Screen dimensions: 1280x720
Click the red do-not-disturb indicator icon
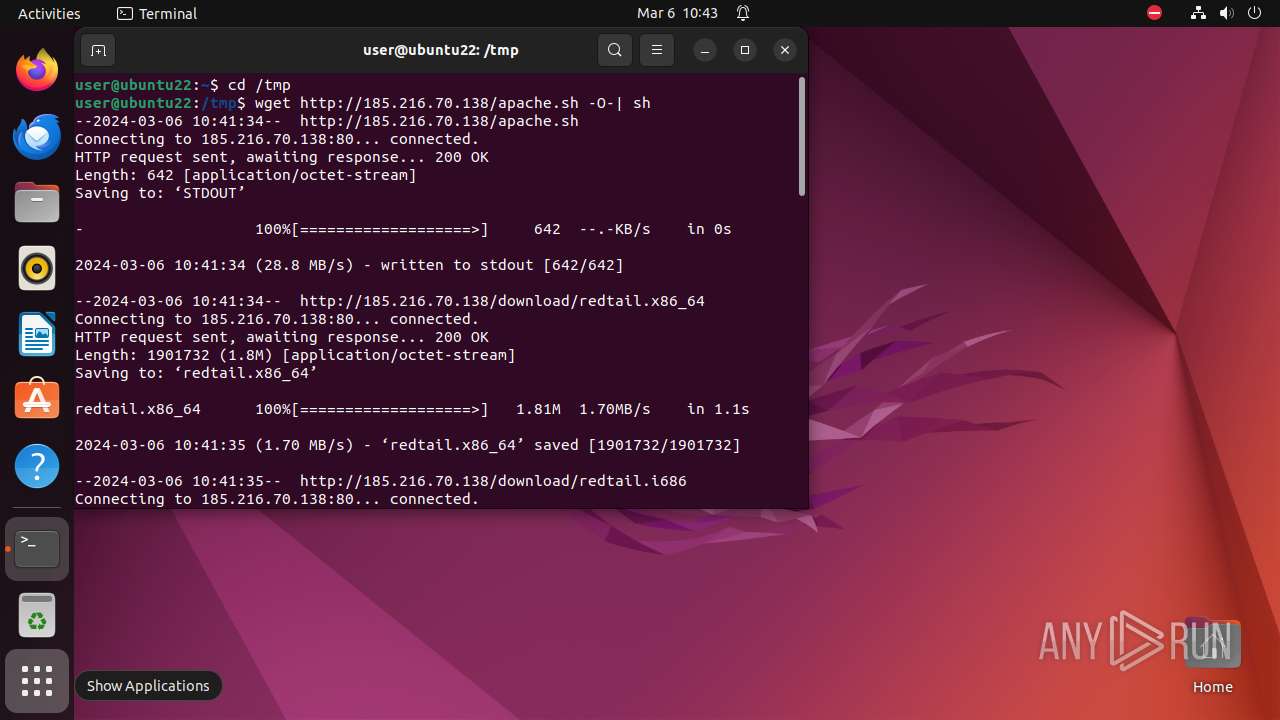tap(1154, 13)
